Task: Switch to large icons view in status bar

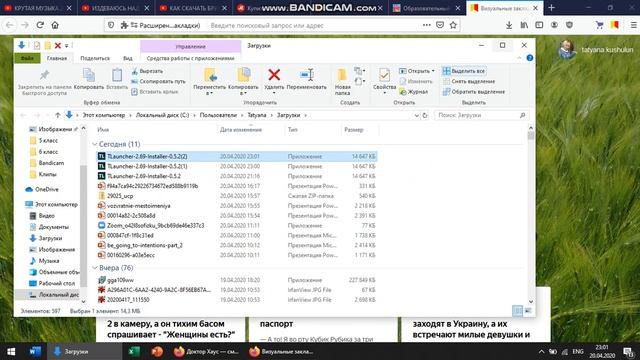Action: tap(528, 311)
